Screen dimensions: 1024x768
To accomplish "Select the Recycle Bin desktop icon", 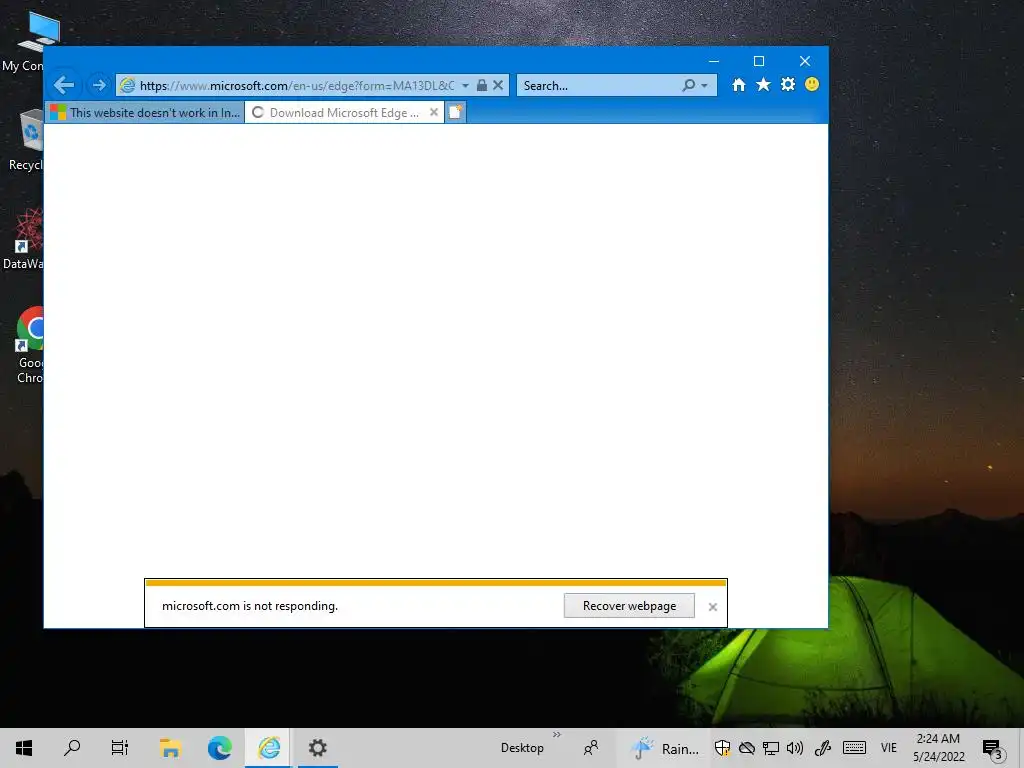I will pyautogui.click(x=25, y=140).
